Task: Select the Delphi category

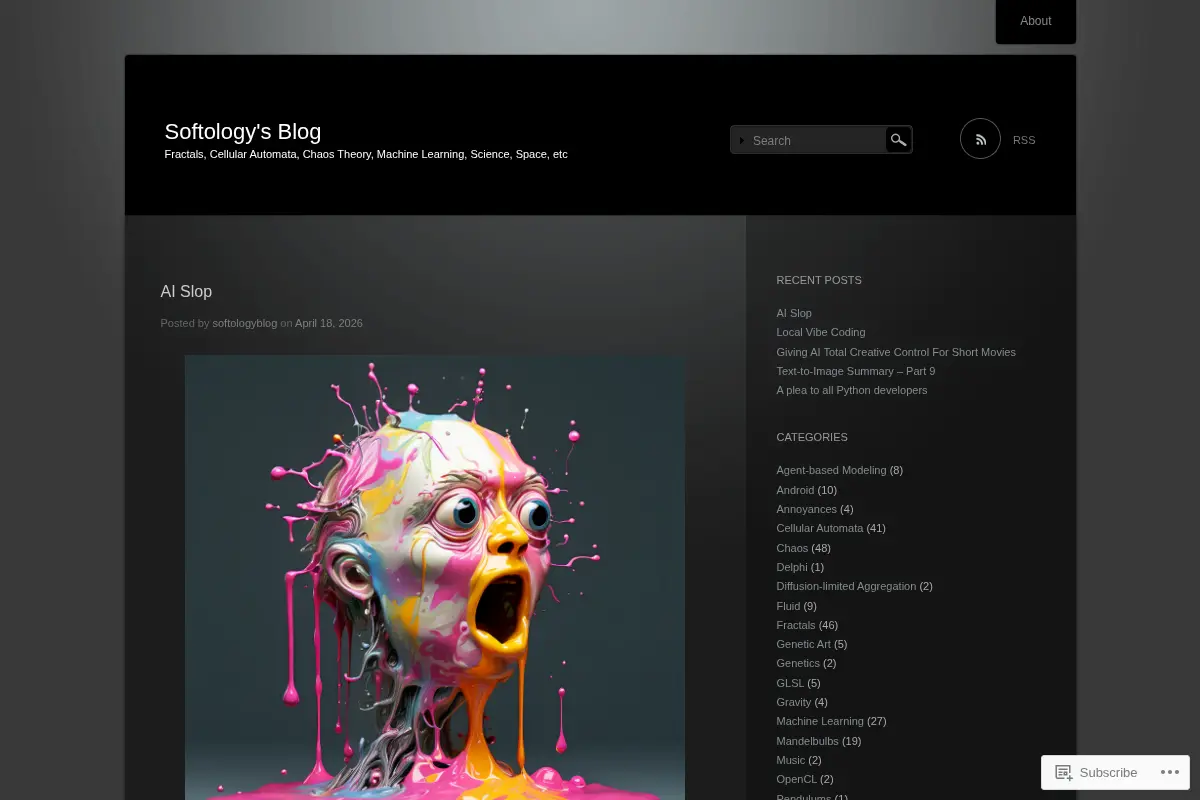Action: coord(792,567)
